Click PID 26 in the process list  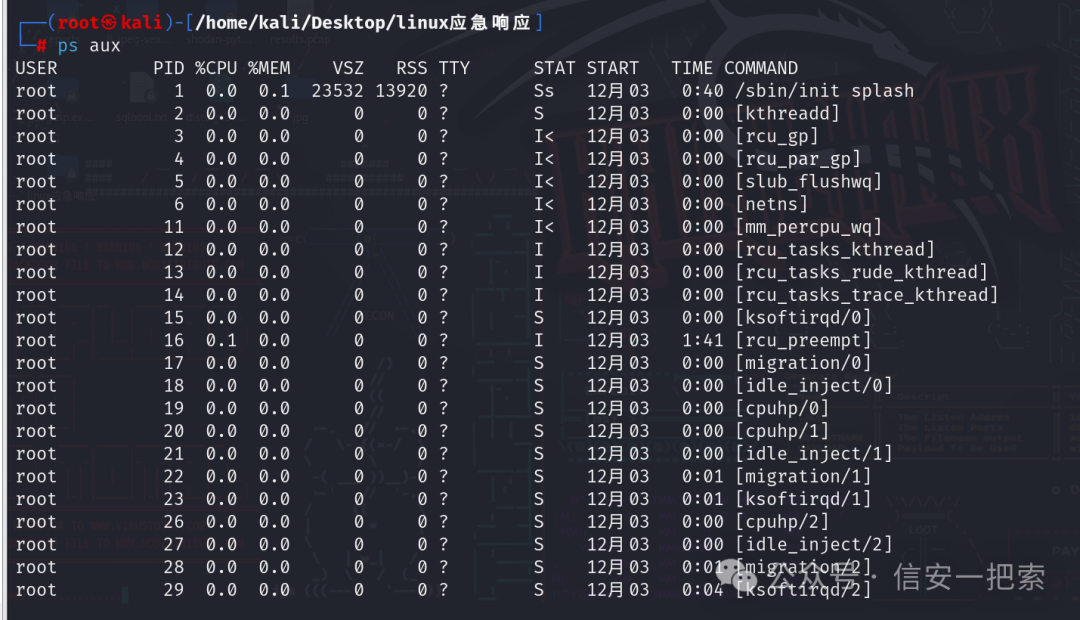pos(174,522)
